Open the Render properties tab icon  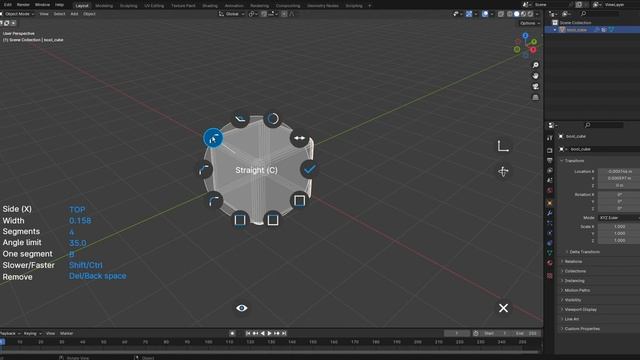pyautogui.click(x=550, y=150)
